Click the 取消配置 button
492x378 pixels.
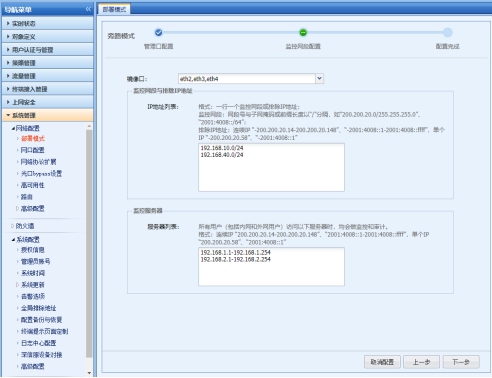(382, 362)
